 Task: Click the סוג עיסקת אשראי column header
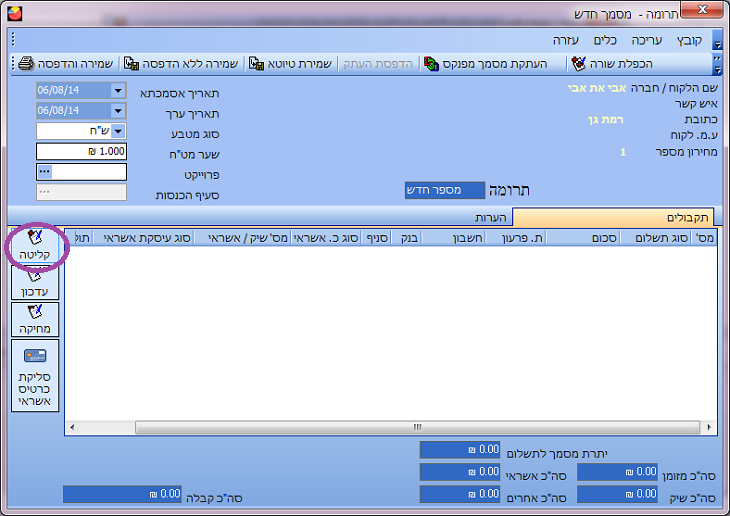(143, 238)
